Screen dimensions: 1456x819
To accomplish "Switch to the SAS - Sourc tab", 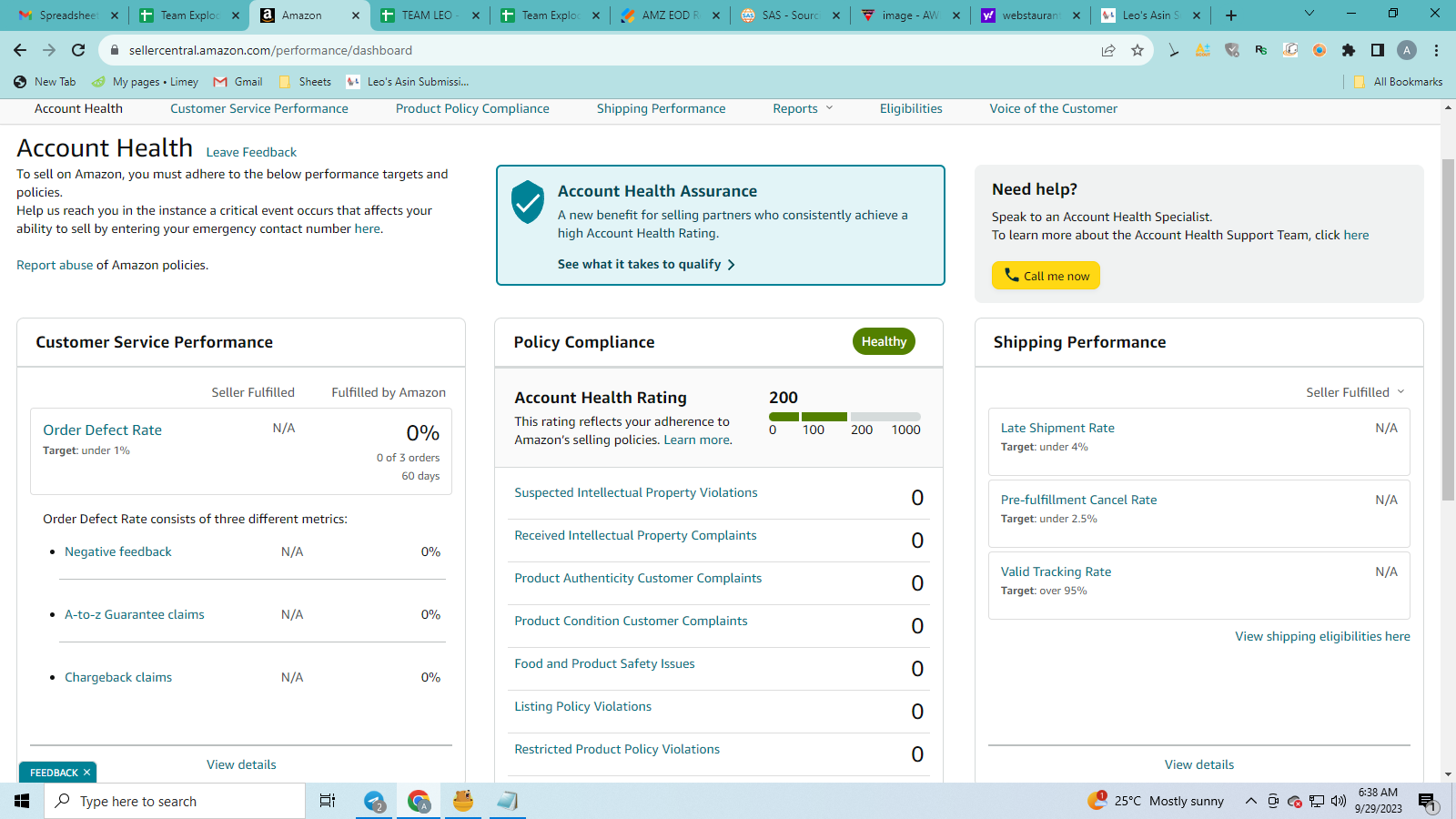I will pyautogui.click(x=790, y=15).
